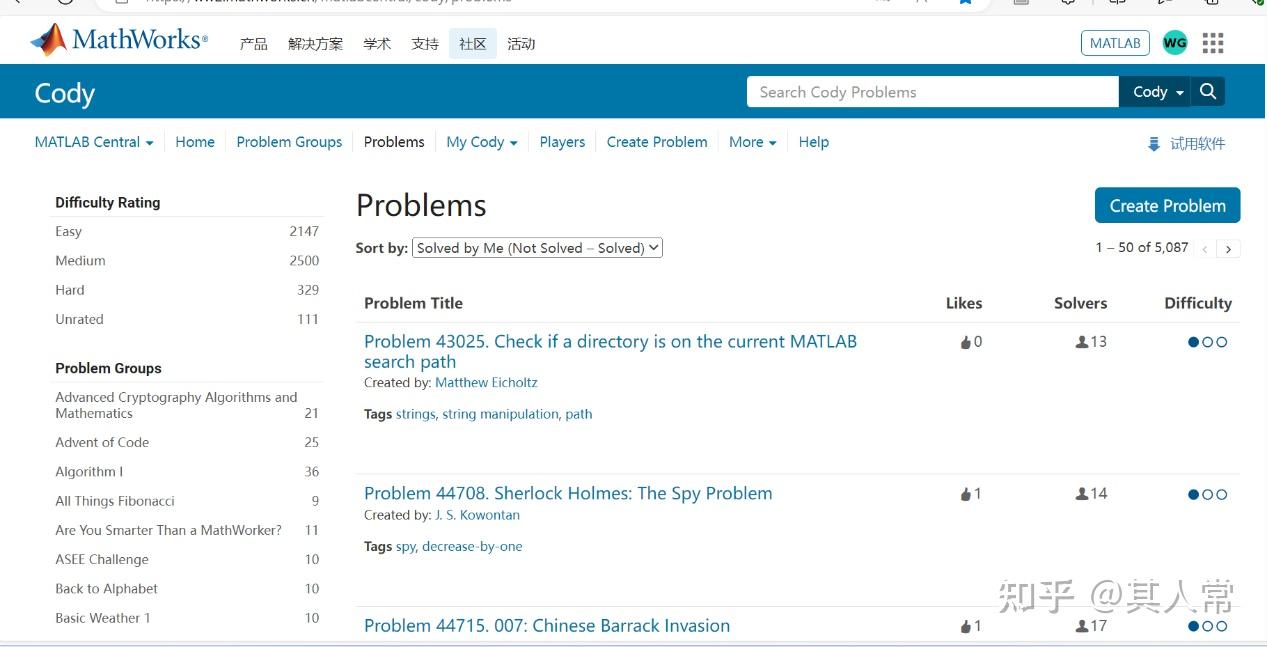Open the 支持 menu
The width and height of the screenshot is (1267, 647).
click(425, 44)
